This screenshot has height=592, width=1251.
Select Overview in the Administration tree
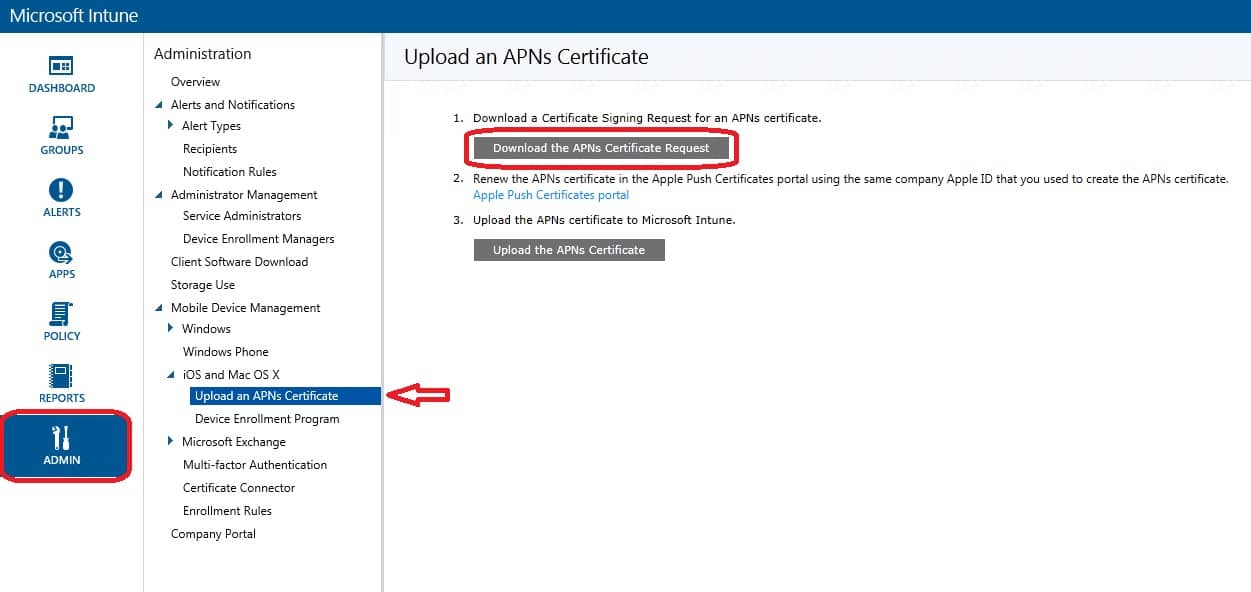(x=195, y=82)
